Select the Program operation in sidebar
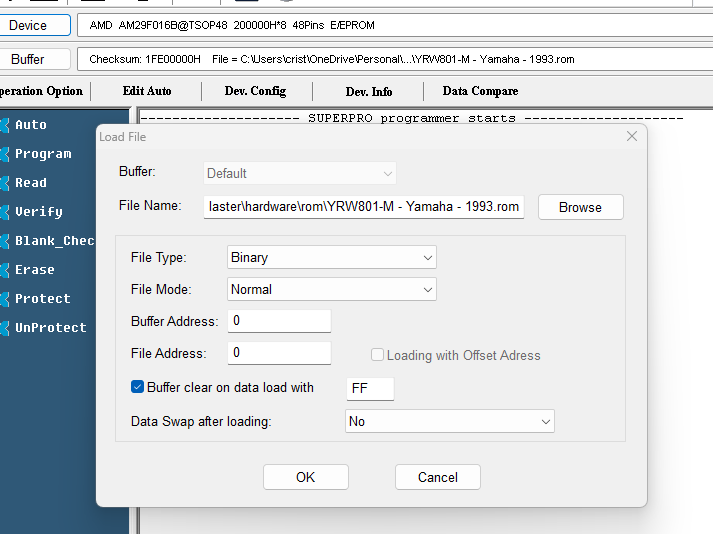The image size is (713, 534). point(42,154)
